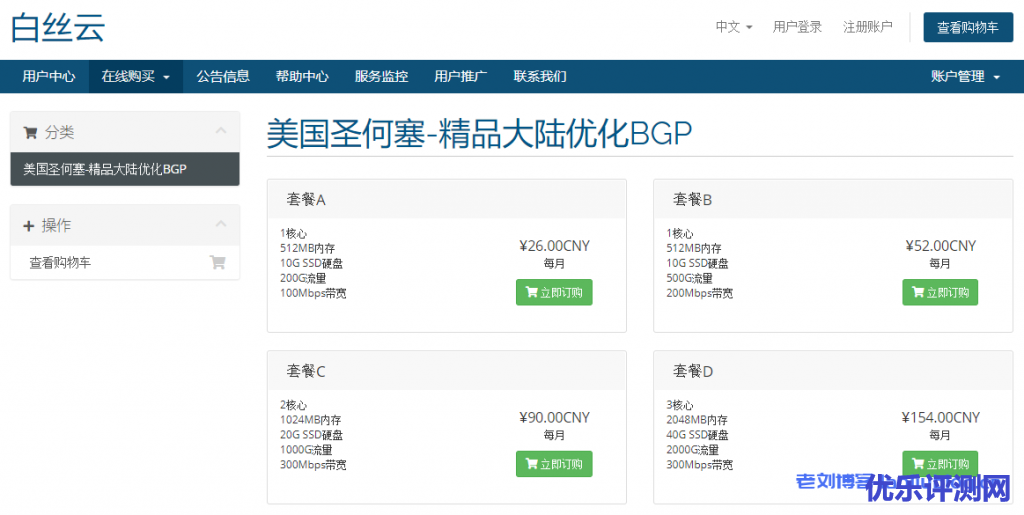
Task: Order 套餐A with 立即订购 button
Action: [554, 293]
